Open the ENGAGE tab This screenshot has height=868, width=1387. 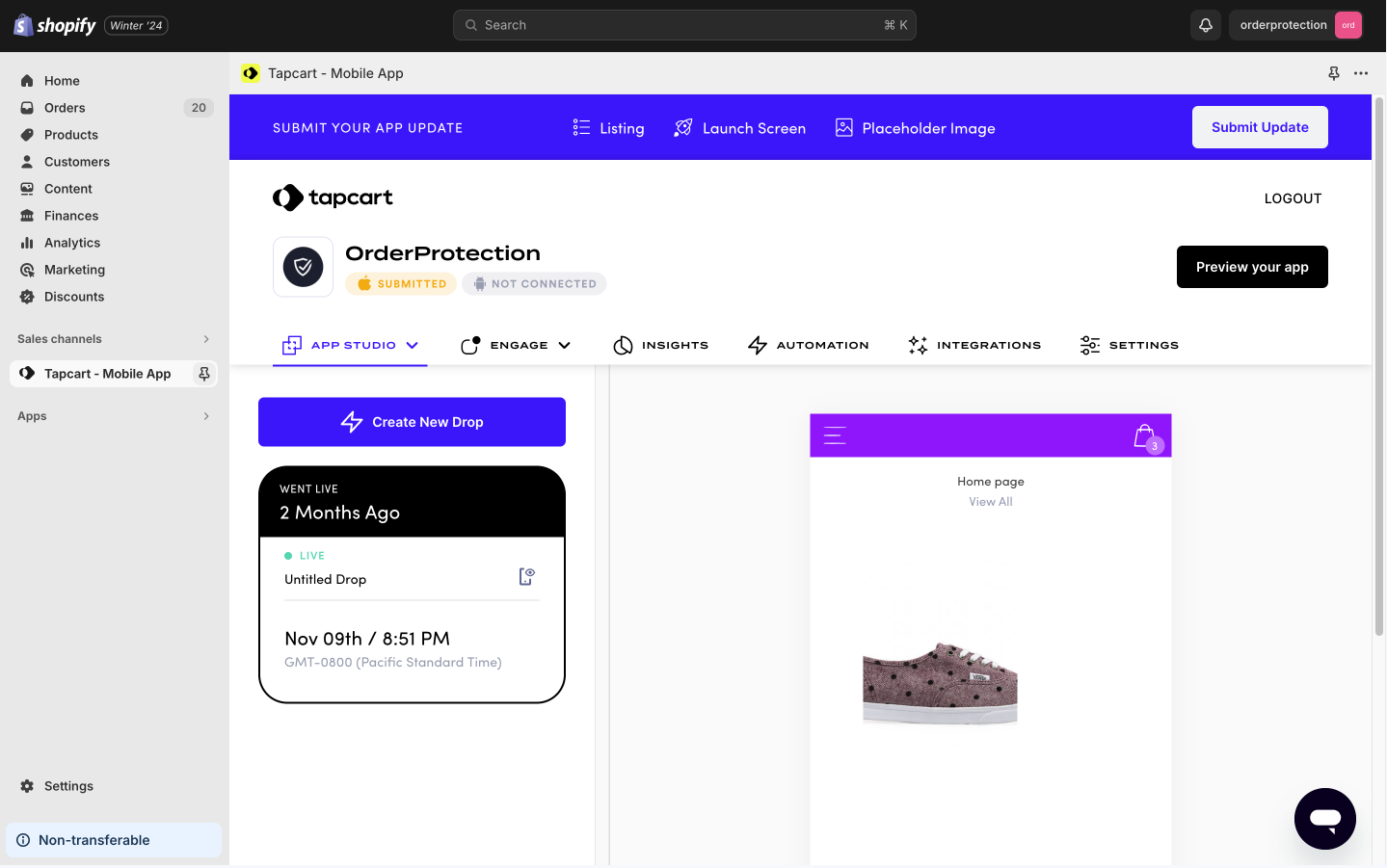[x=516, y=345]
